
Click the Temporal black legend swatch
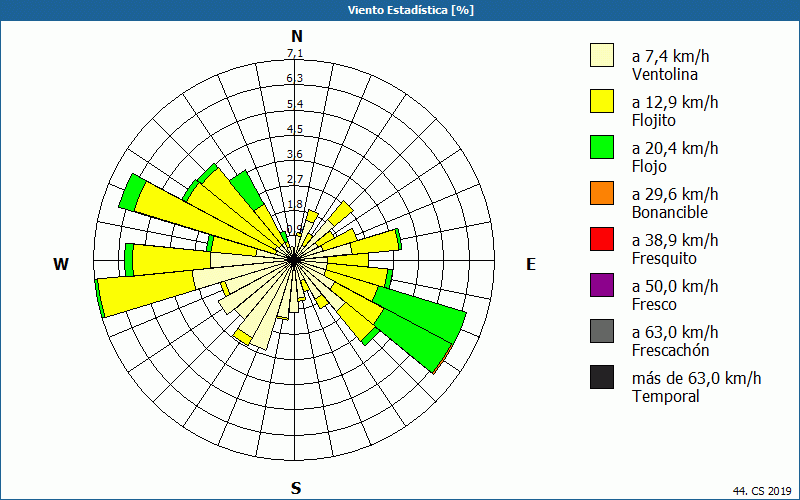602,377
